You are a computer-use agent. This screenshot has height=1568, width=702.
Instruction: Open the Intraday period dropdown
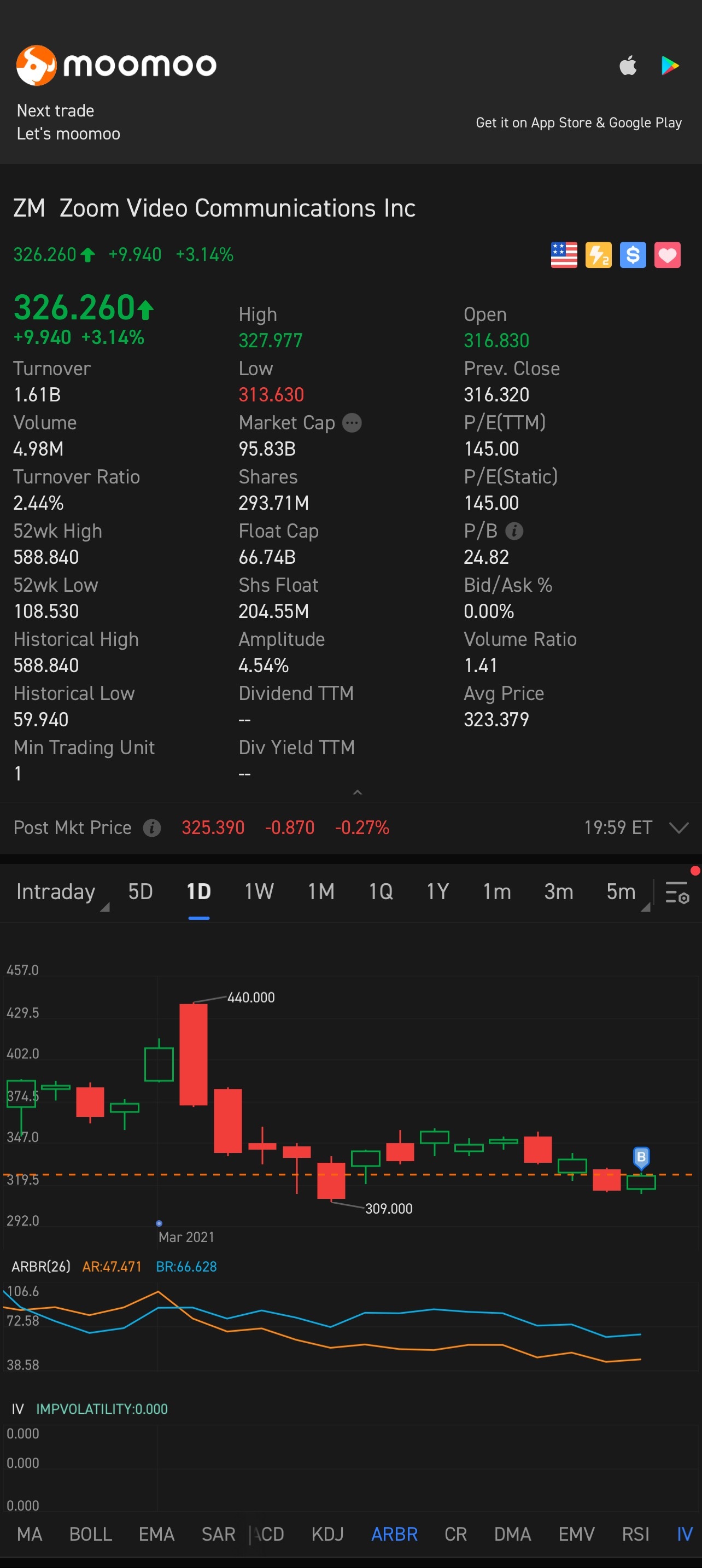tap(62, 893)
